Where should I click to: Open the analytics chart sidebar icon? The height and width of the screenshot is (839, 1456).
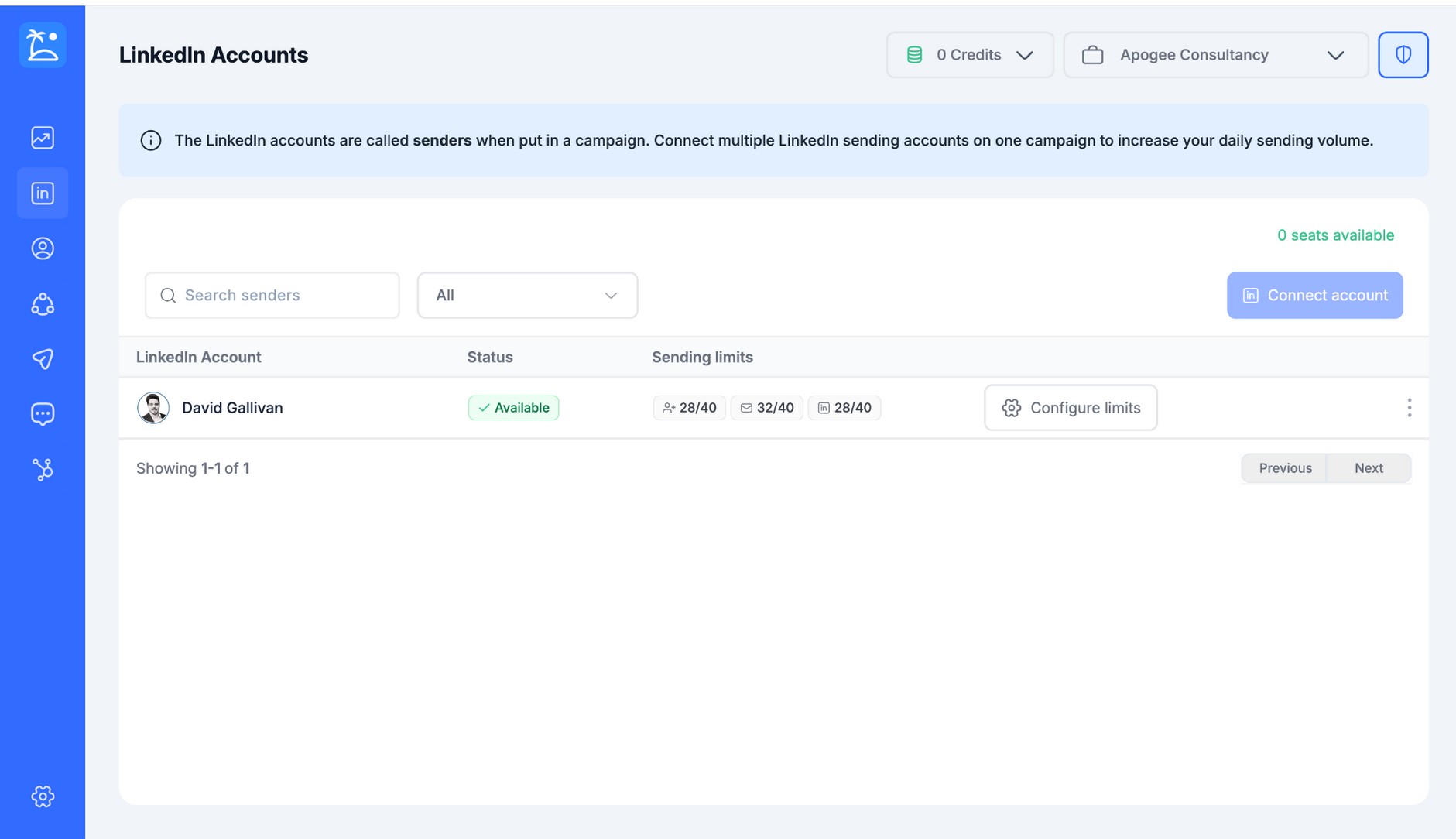[x=43, y=138]
